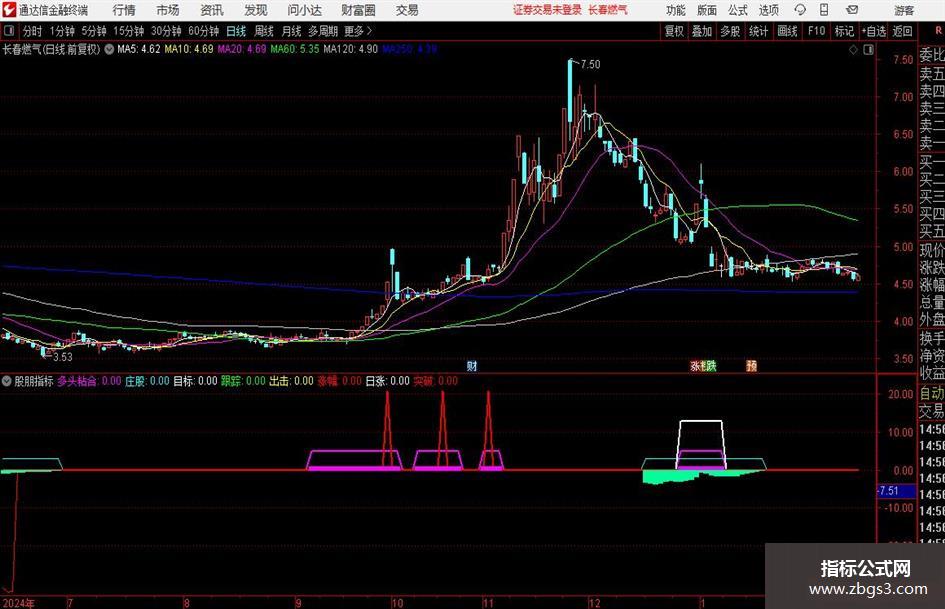
Task: Click the 多股 multi-stock toolbar button
Action: [x=730, y=31]
